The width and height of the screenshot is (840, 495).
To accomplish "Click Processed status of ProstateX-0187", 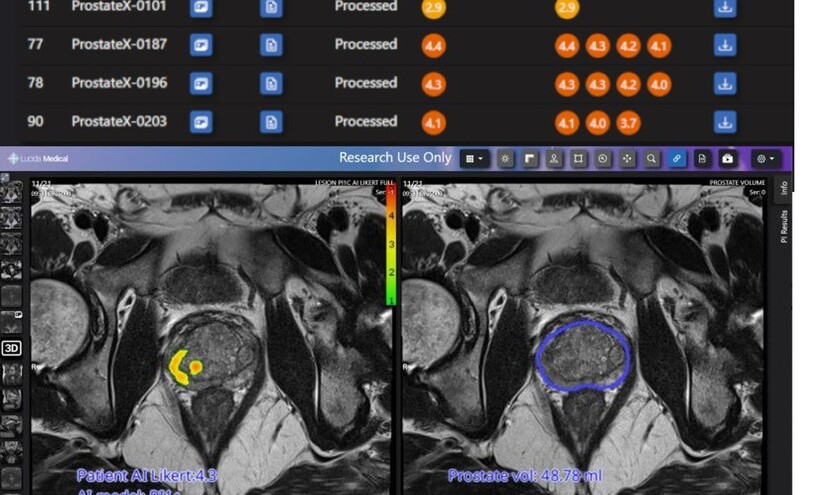I will click(x=366, y=44).
